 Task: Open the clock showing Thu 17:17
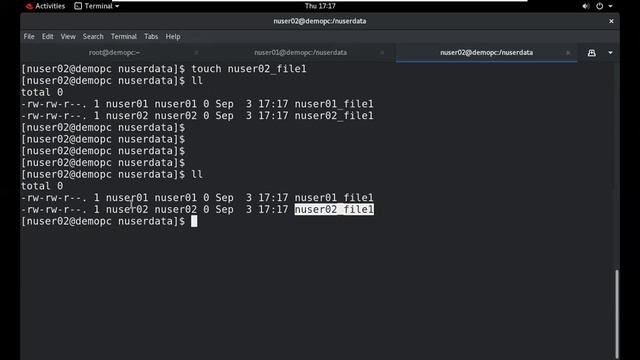[x=320, y=6]
